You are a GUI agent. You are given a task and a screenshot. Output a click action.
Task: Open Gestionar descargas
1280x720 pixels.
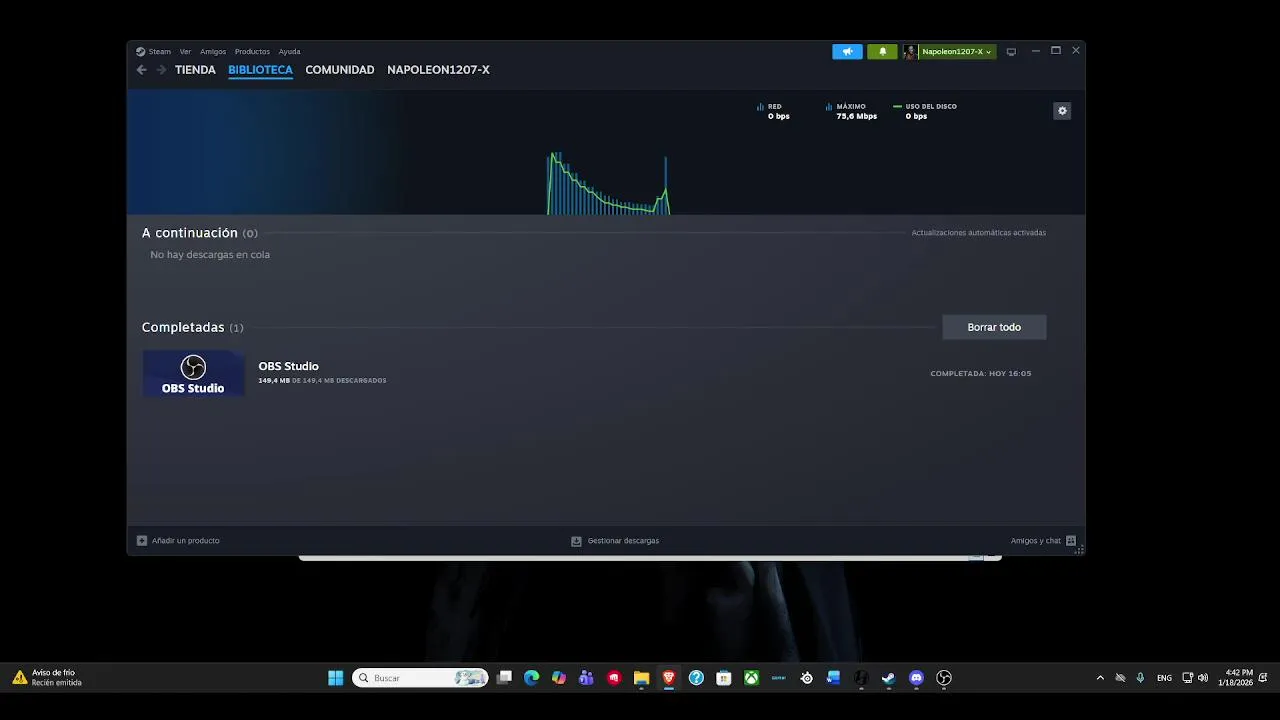click(623, 541)
